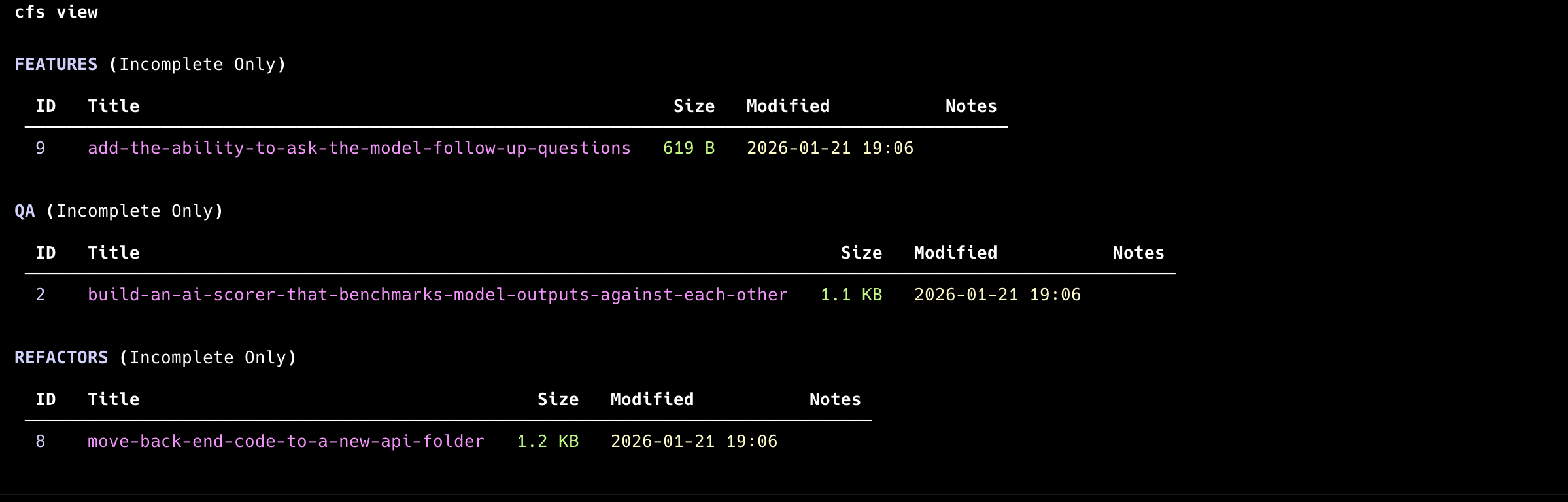Select the move-back-end-code-to-a-new-api-folder entry
The width and height of the screenshot is (1568, 502).
click(286, 442)
